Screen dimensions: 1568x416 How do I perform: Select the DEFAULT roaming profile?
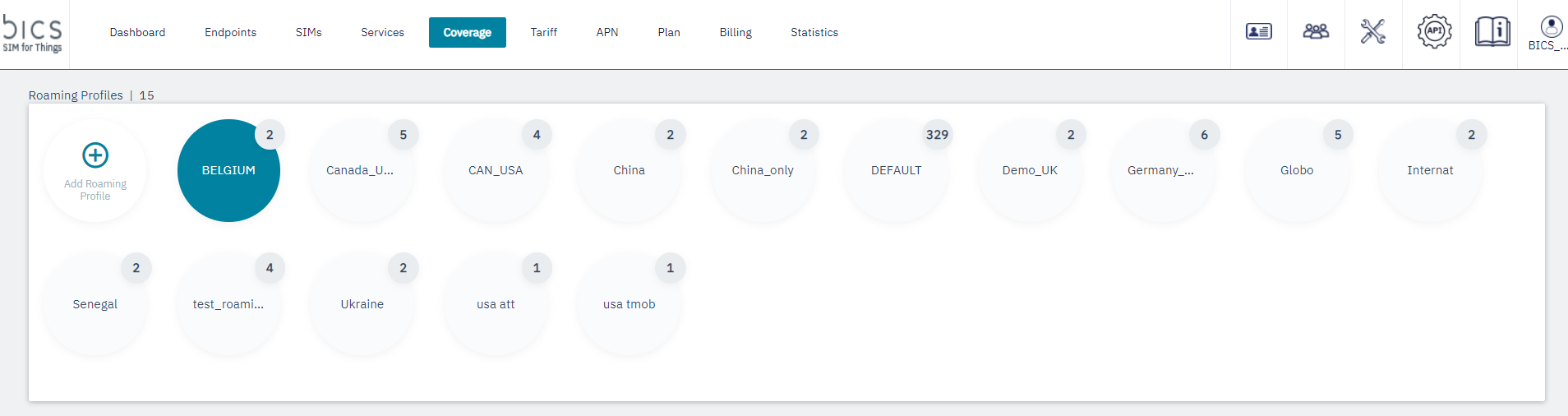(x=896, y=171)
